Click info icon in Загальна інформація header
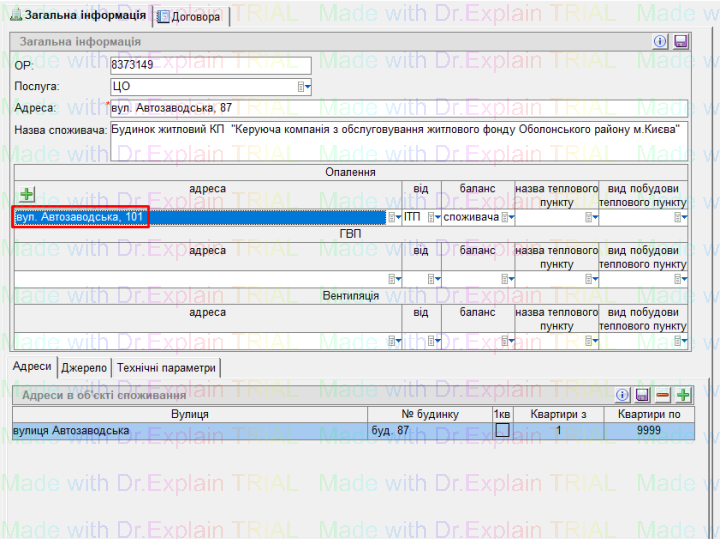720x539 pixels. tap(660, 41)
